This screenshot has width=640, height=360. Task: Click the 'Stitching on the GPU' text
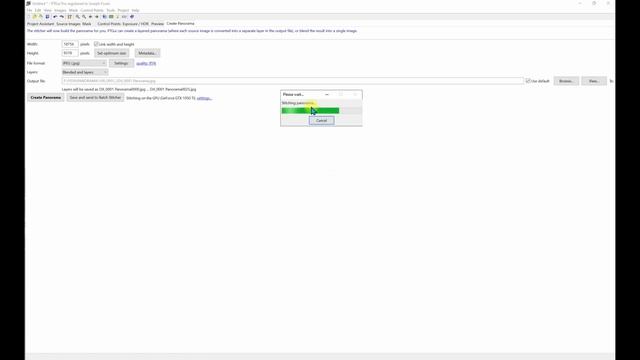coord(161,98)
